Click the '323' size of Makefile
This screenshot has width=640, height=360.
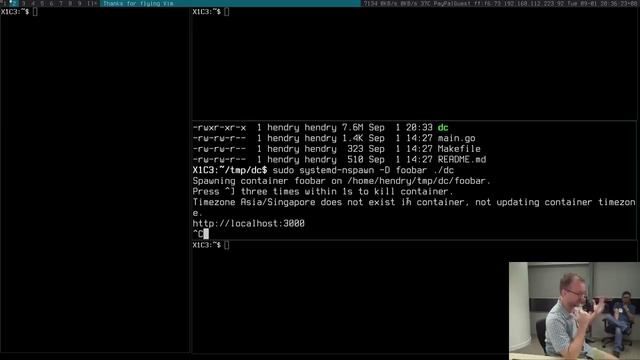(x=355, y=149)
